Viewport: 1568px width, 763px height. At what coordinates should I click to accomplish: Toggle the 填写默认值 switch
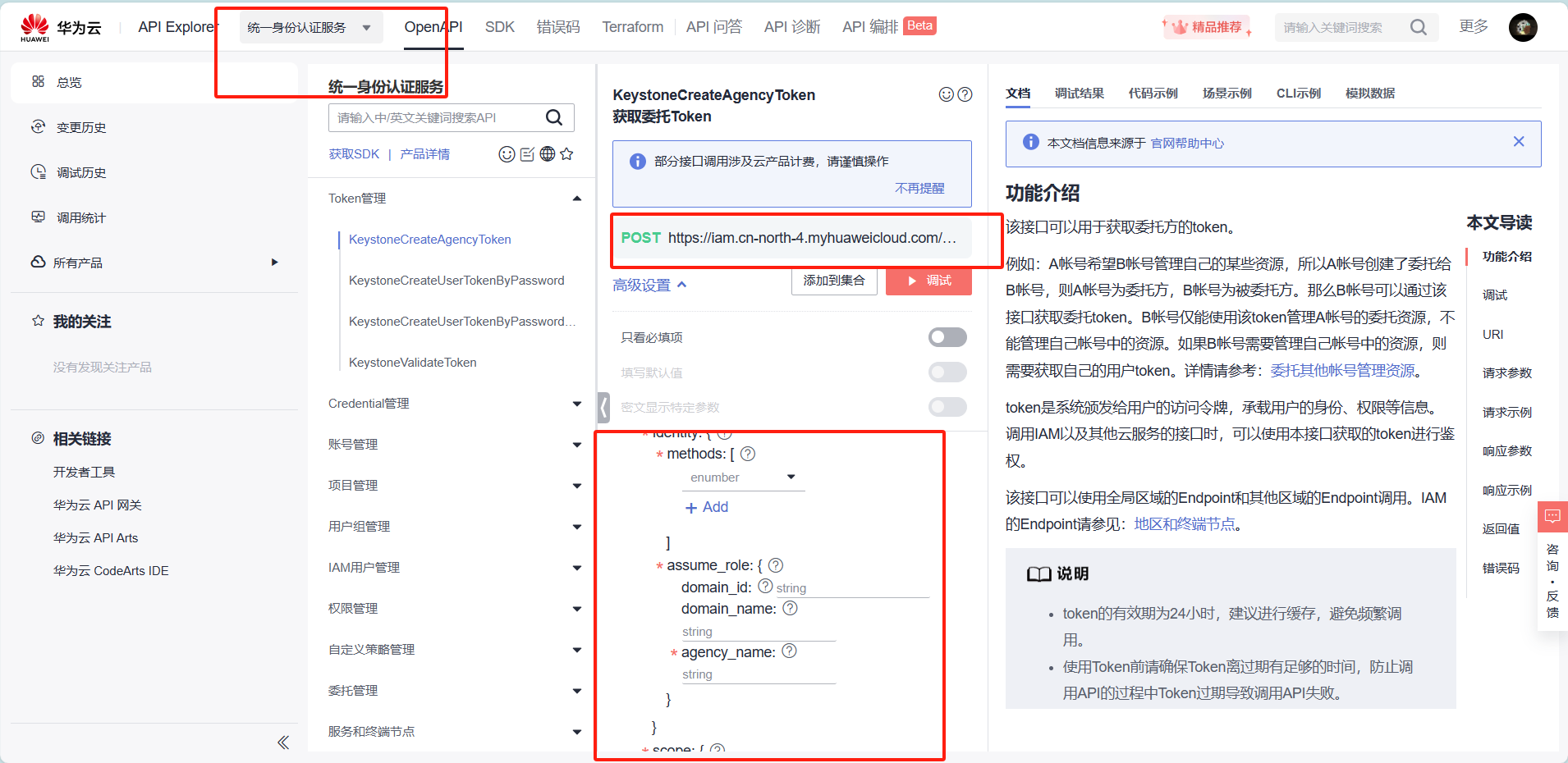click(x=947, y=372)
